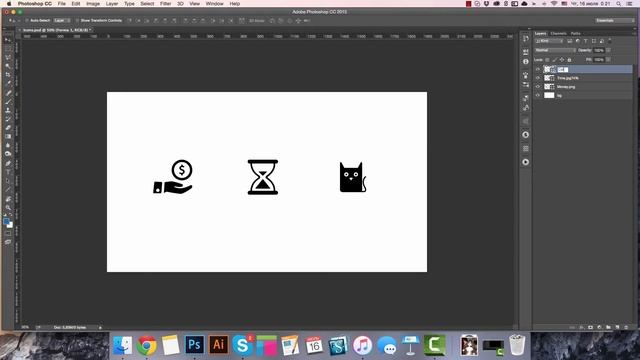Switch to the Paths tab

(576, 33)
